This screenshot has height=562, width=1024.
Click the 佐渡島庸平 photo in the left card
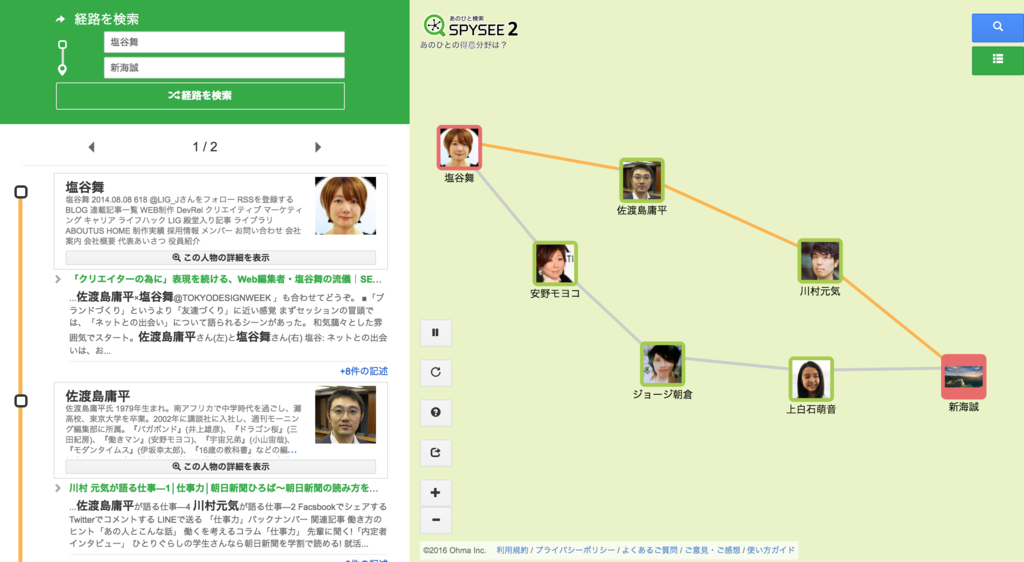coord(345,415)
